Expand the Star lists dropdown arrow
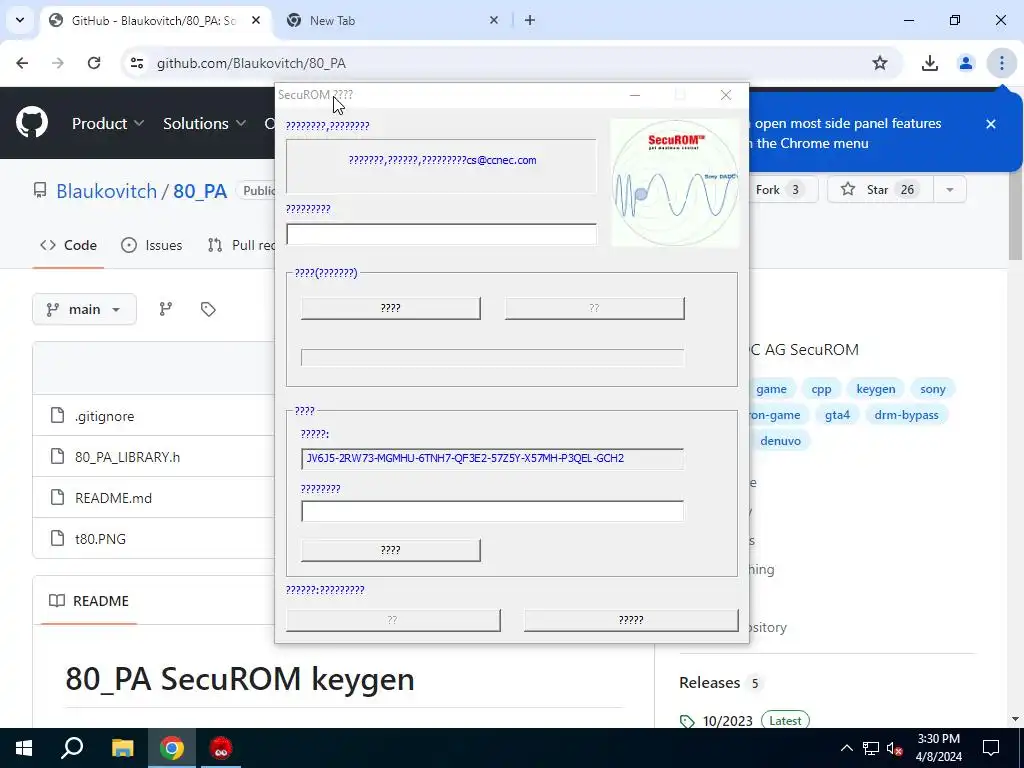The height and width of the screenshot is (768, 1024). pyautogui.click(x=950, y=189)
